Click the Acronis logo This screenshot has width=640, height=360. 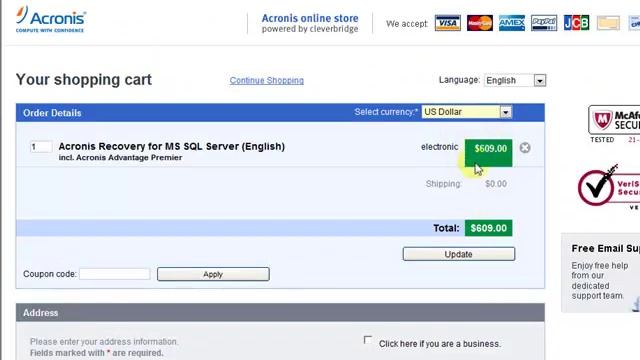[x=51, y=19]
